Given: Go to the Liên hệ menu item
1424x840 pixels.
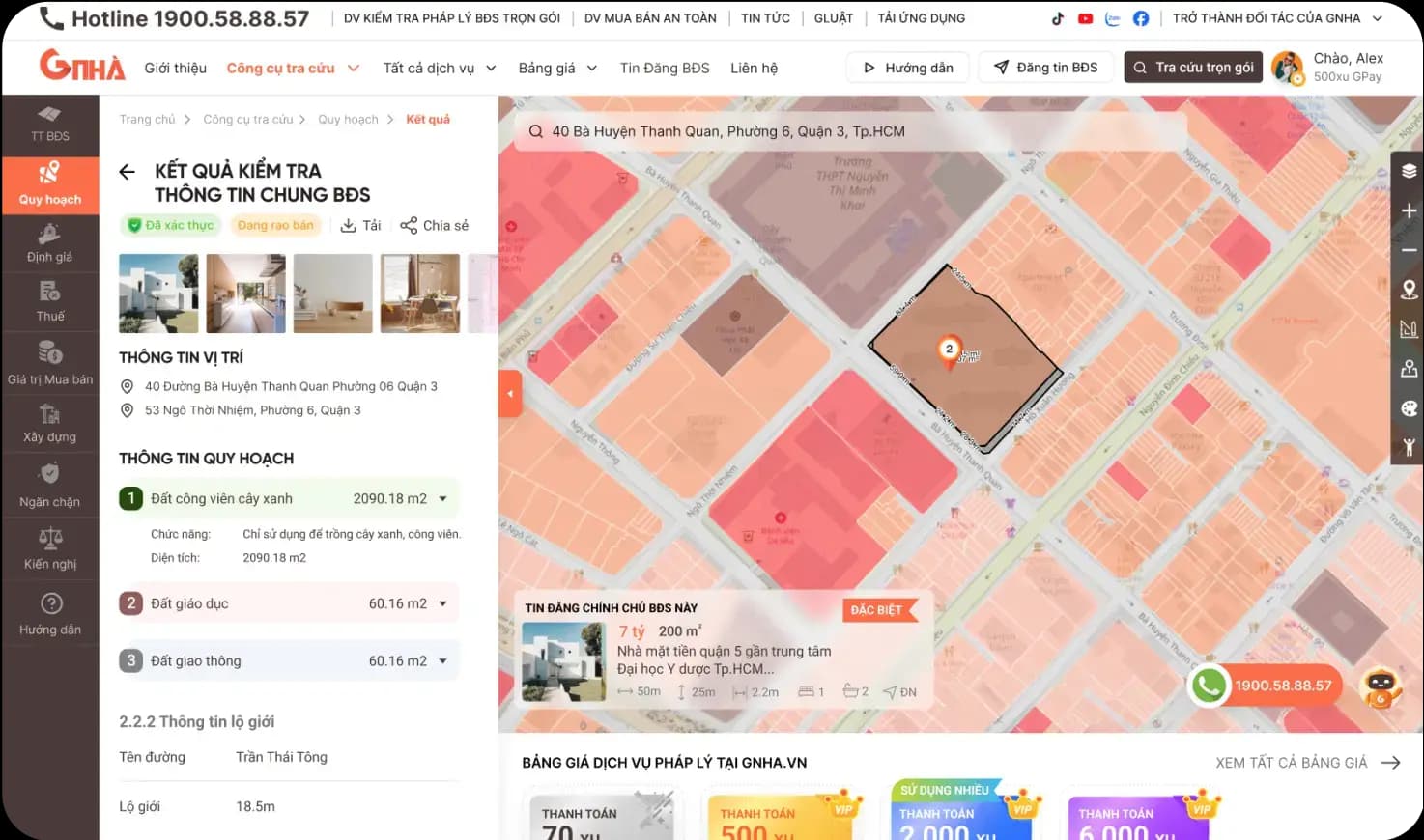Looking at the screenshot, I should (754, 69).
